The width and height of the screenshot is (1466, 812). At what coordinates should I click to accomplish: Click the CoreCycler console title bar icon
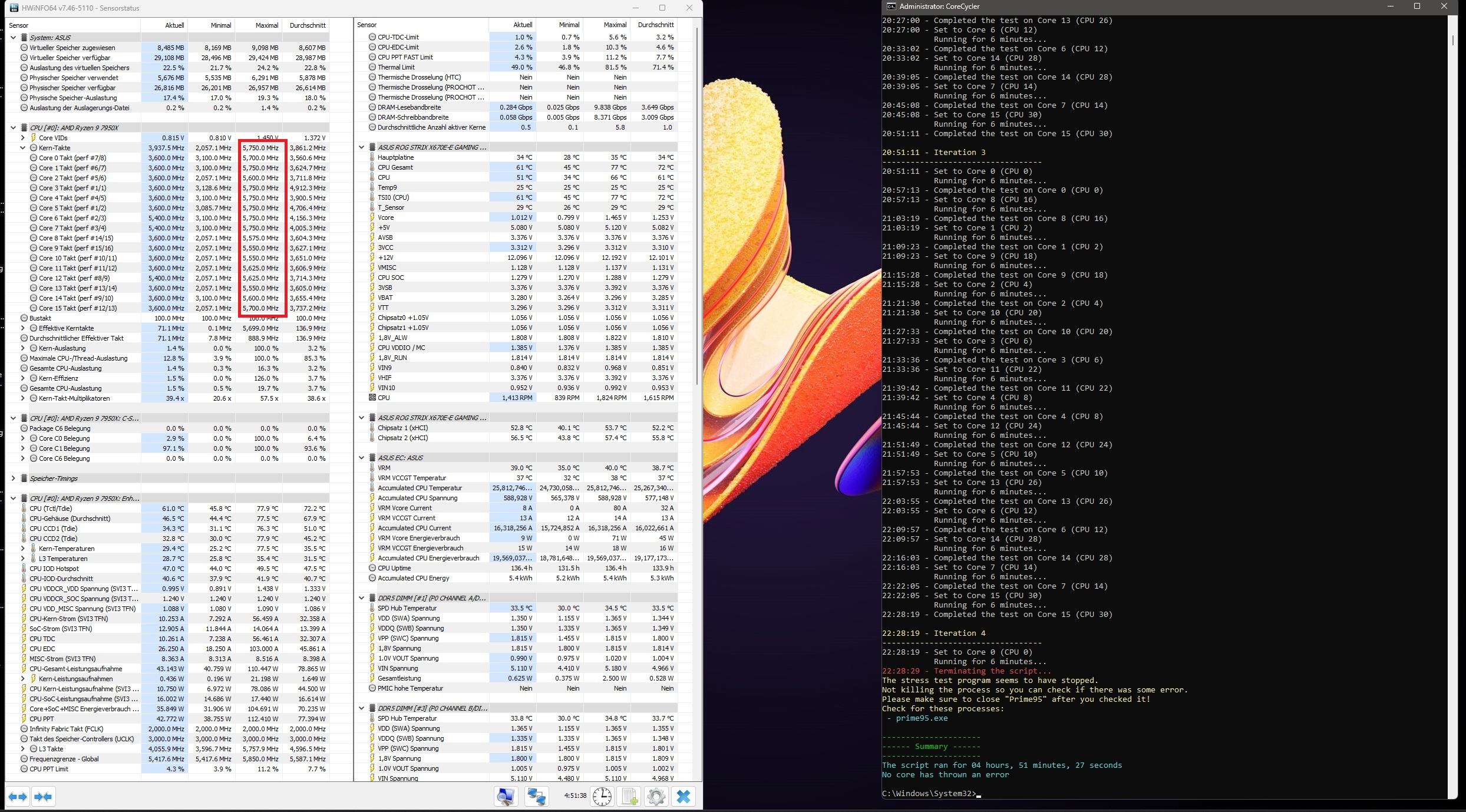[x=891, y=6]
